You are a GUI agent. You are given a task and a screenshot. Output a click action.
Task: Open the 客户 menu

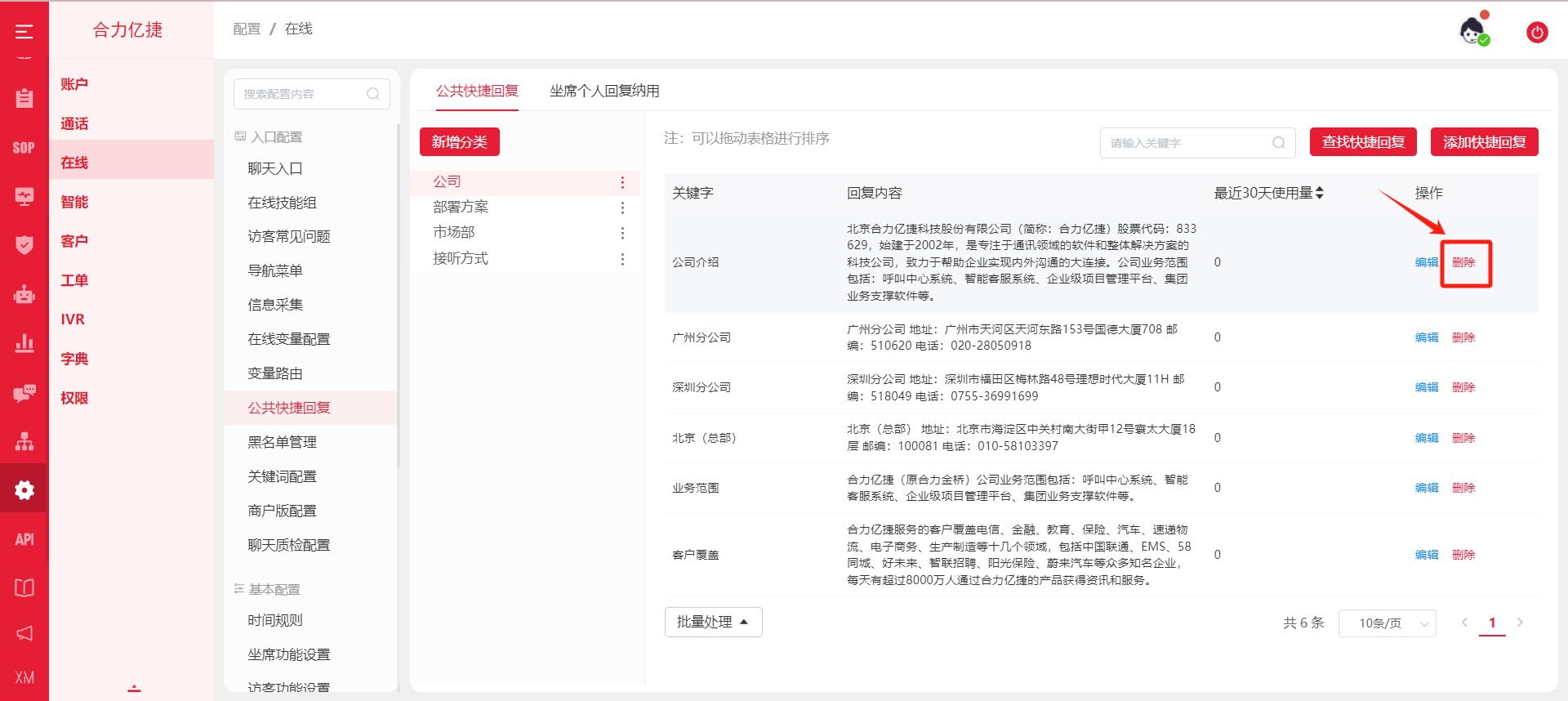coord(74,241)
